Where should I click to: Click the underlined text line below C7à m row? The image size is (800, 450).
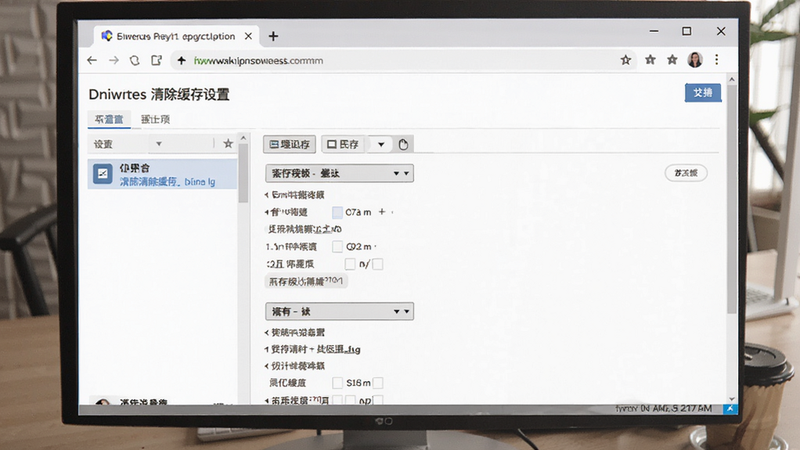point(305,229)
